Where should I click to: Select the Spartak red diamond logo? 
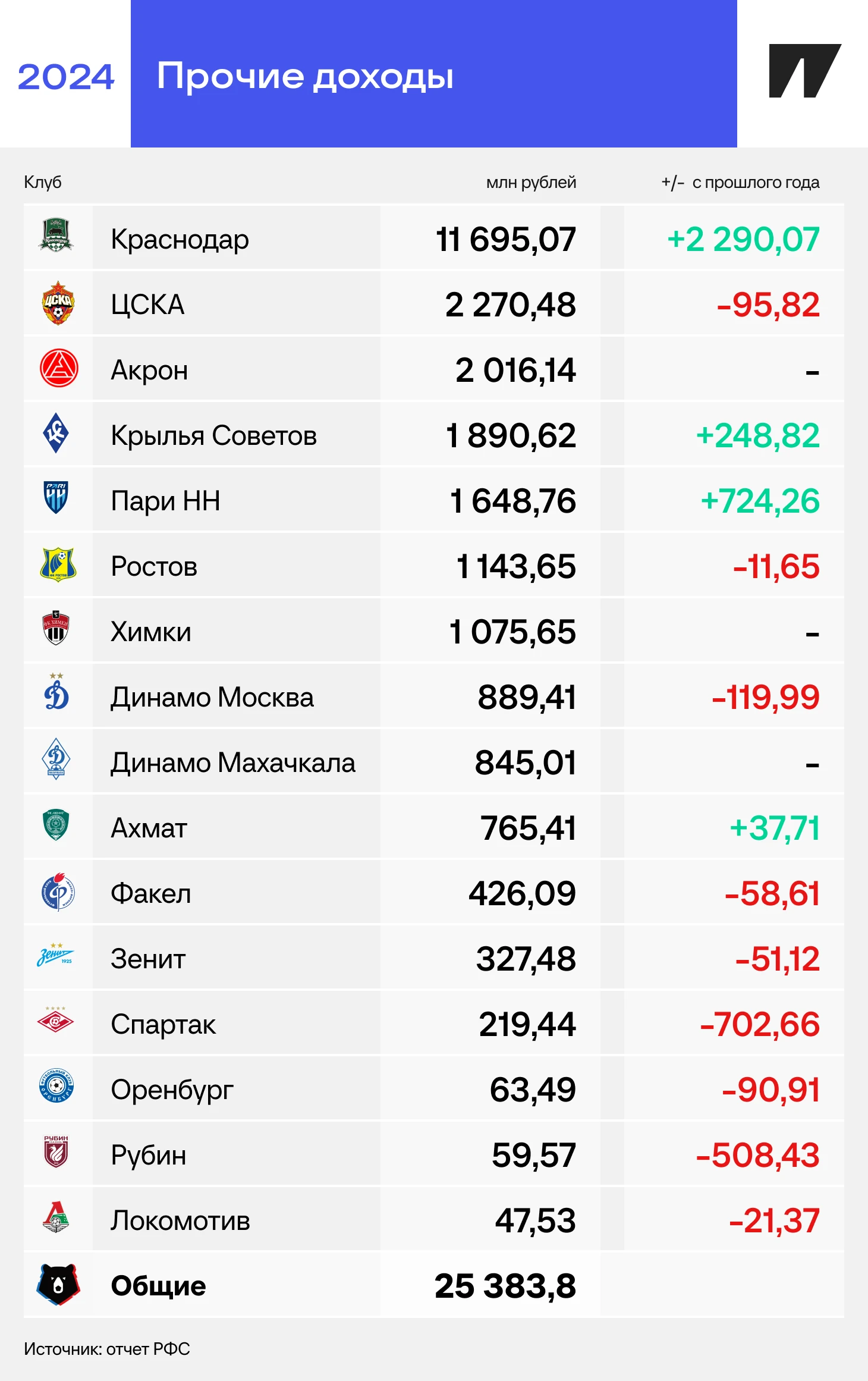click(55, 1021)
